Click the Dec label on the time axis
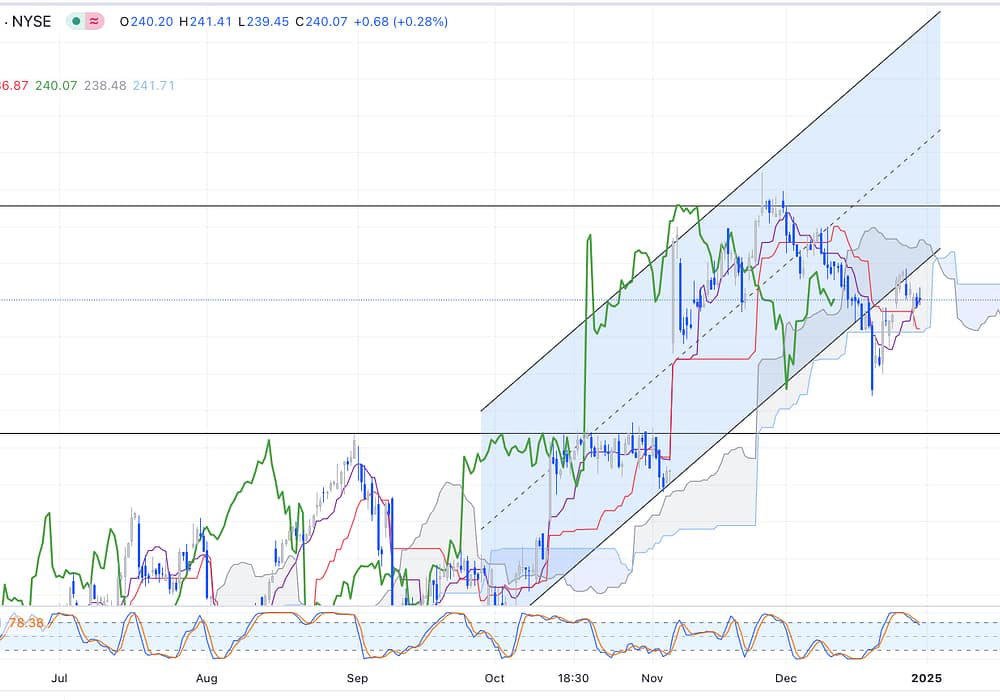Viewport: 1000px width, 700px height. pos(786,678)
